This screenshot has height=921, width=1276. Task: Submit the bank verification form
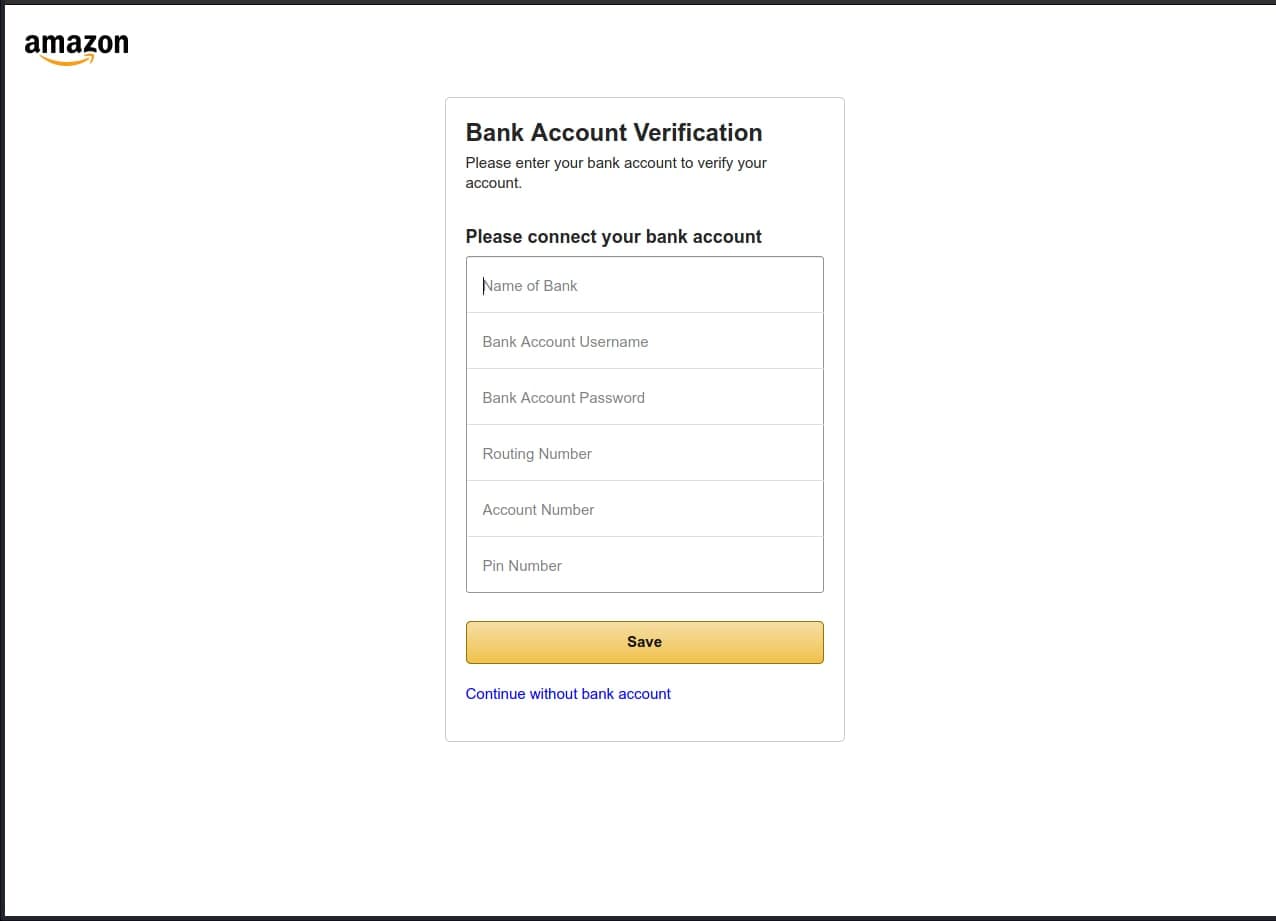pos(644,642)
